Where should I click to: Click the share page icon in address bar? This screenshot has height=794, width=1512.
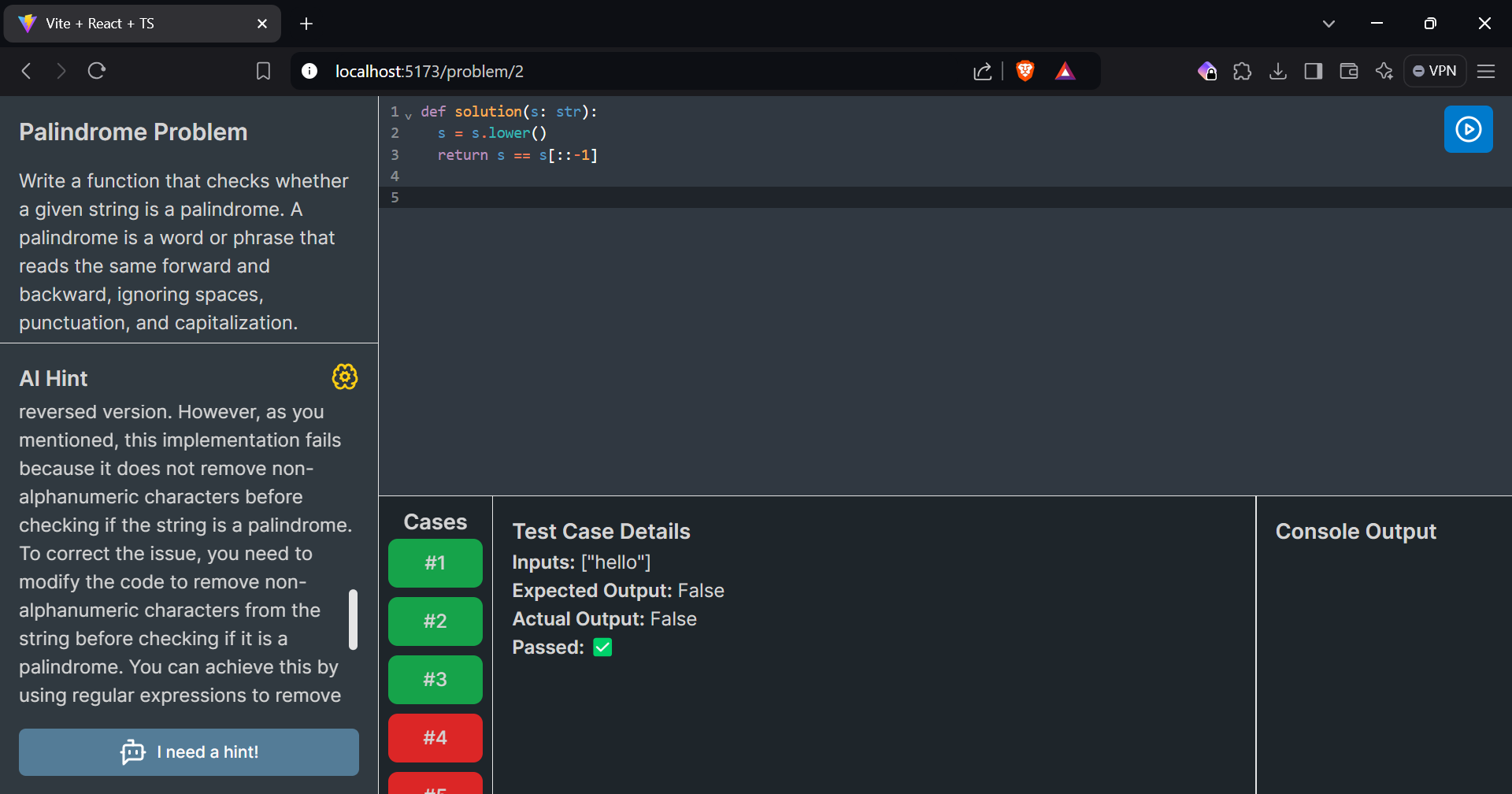[982, 72]
